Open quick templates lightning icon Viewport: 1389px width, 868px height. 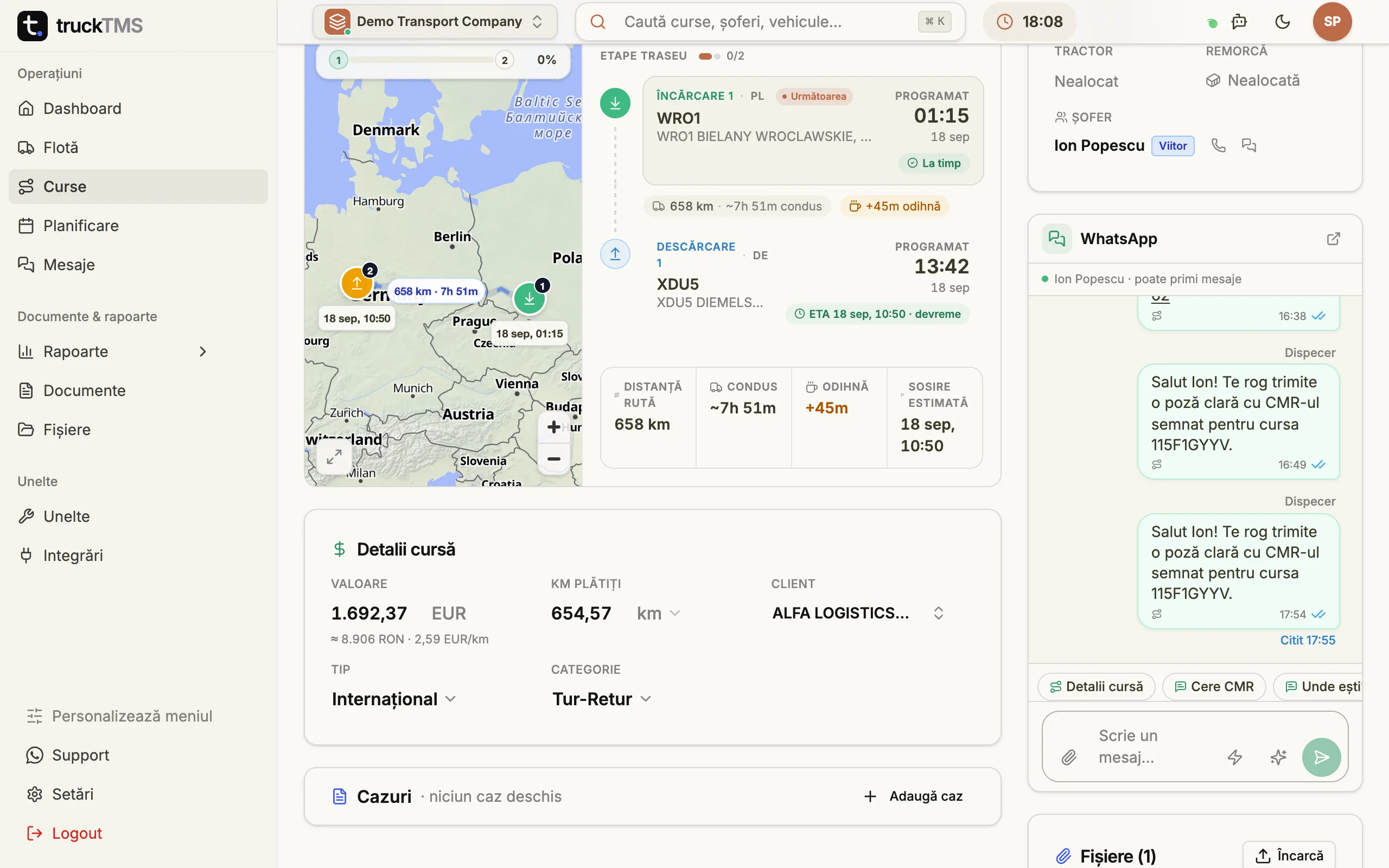1234,757
